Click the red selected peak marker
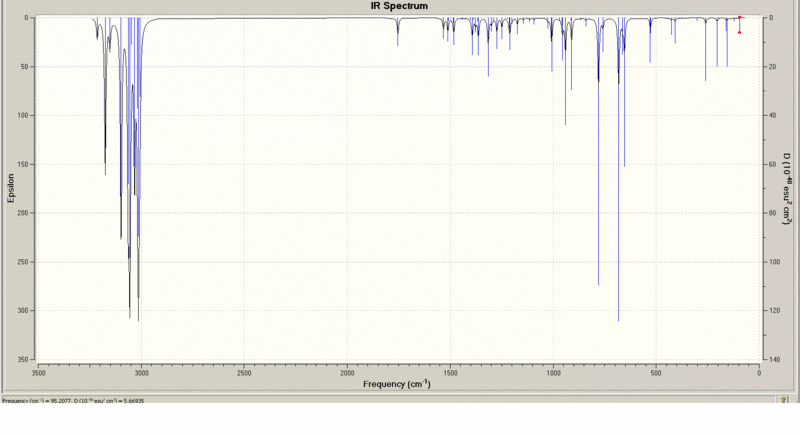The width and height of the screenshot is (800, 436). [x=739, y=25]
